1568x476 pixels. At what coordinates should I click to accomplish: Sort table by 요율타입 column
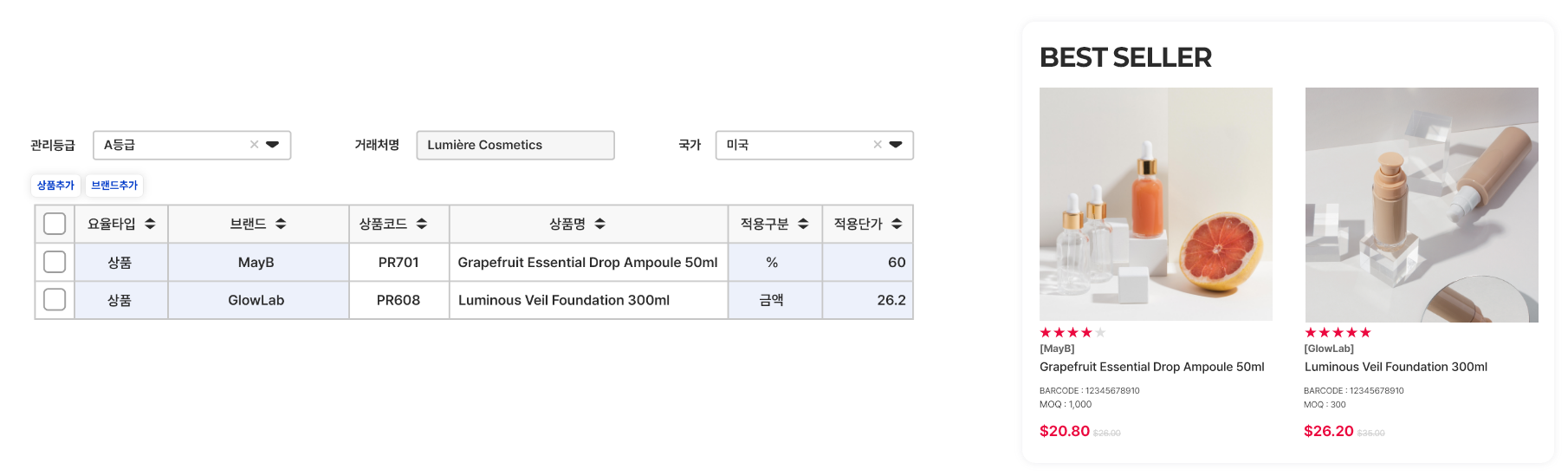[150, 224]
